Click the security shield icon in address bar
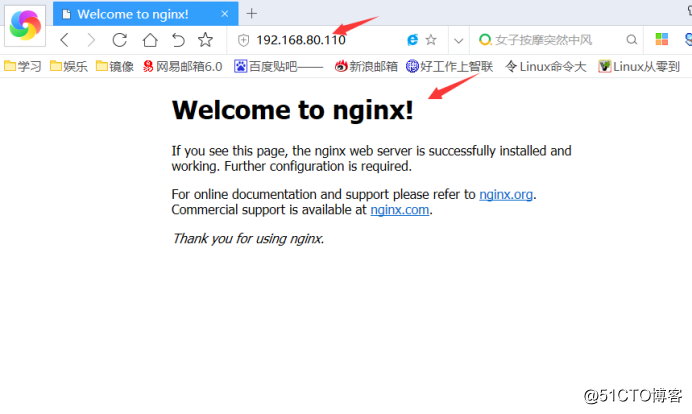Viewport: 692px width, 414px height. (243, 41)
